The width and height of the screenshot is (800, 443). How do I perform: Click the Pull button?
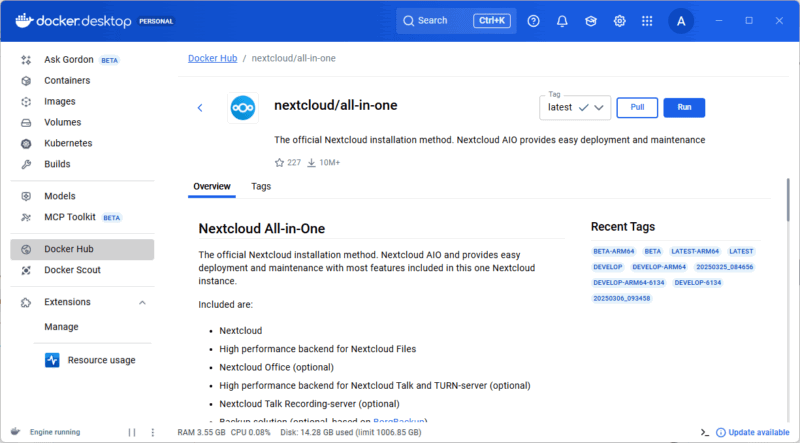[637, 108]
